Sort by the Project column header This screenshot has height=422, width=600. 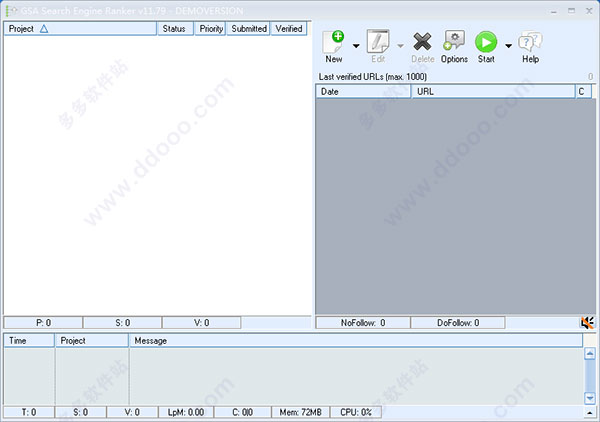[80, 29]
